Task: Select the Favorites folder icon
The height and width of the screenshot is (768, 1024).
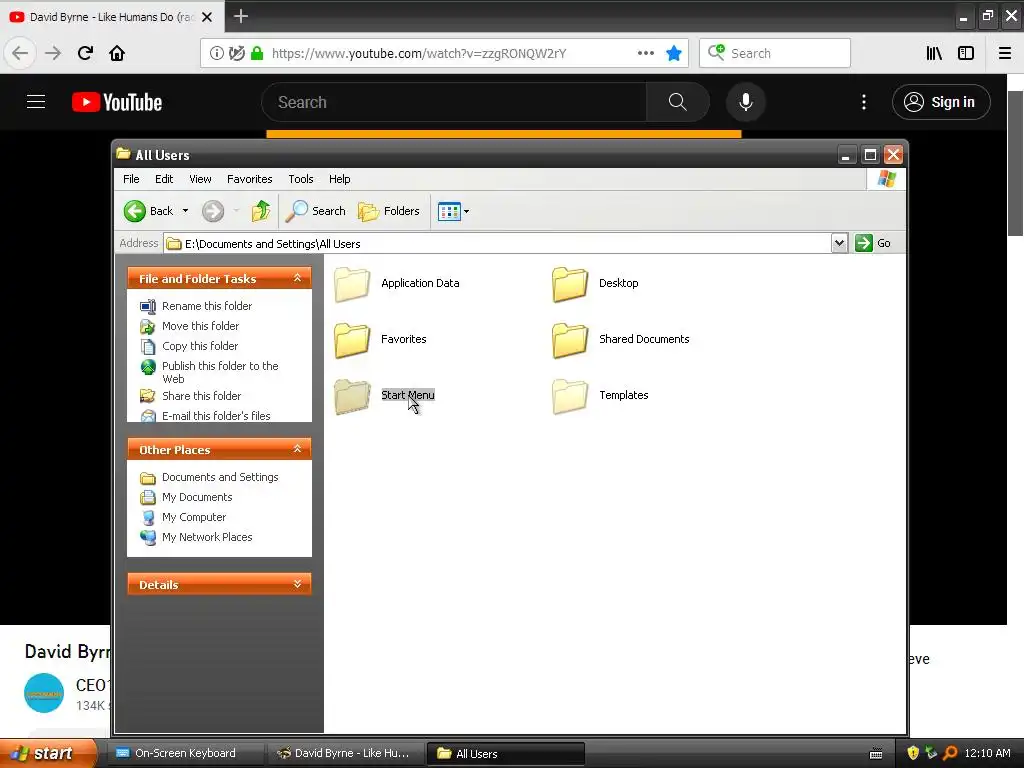Action: pyautogui.click(x=352, y=340)
